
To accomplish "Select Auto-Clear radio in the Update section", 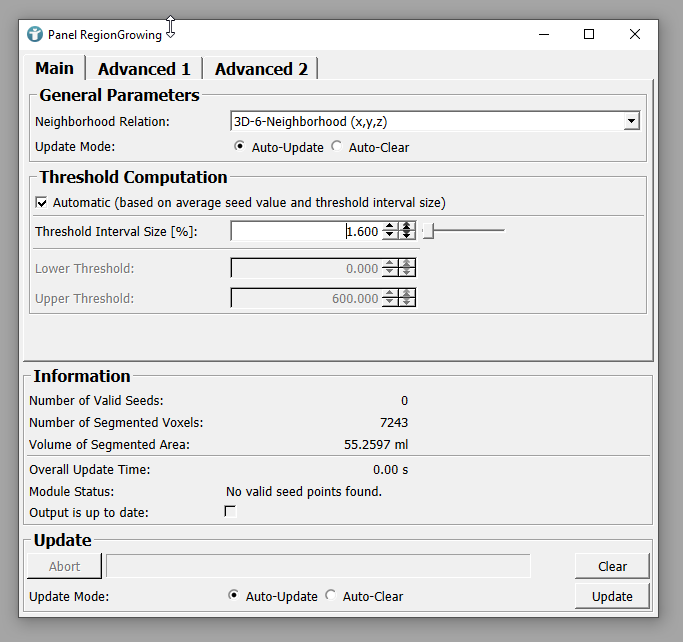I will (x=332, y=596).
